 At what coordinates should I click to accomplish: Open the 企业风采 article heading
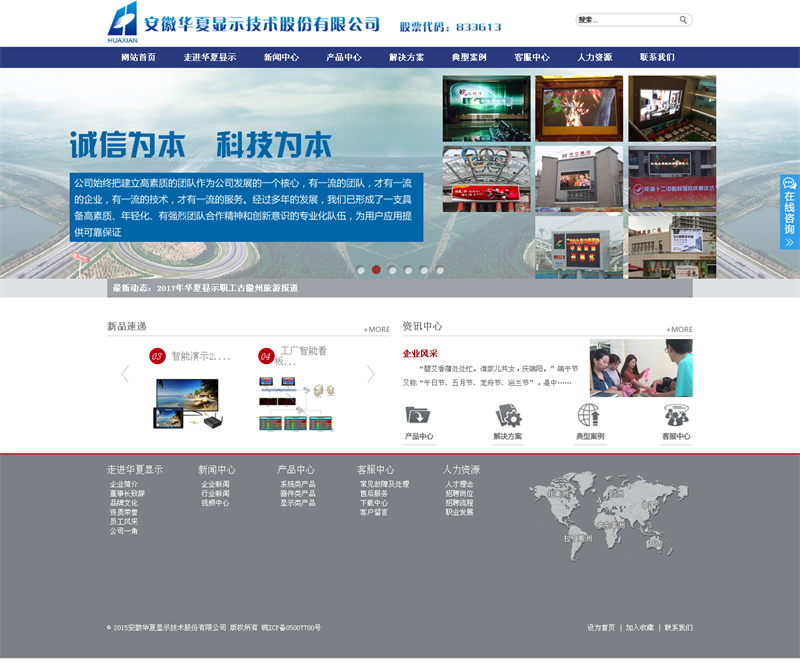pyautogui.click(x=420, y=354)
